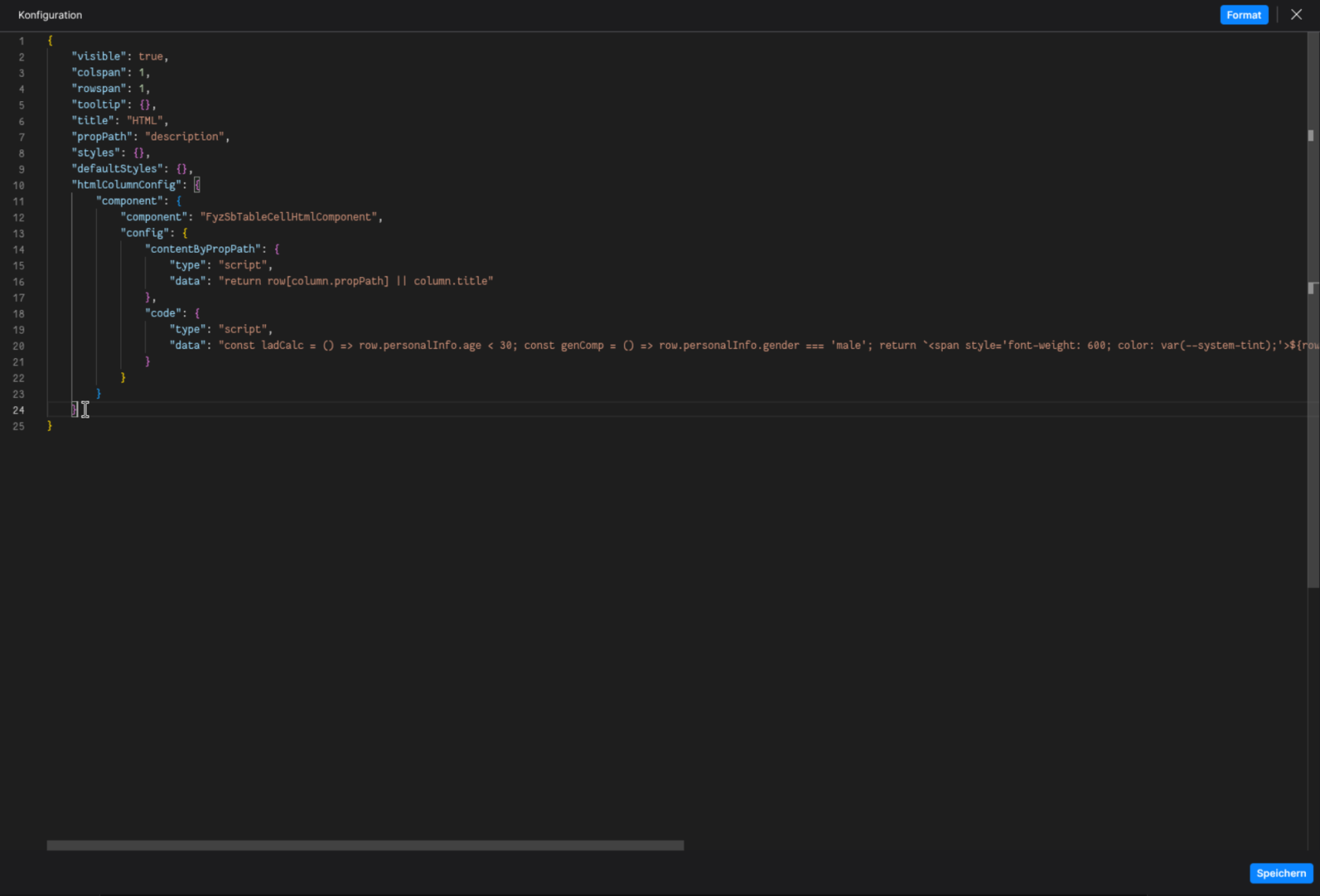
Task: Select line number 10 in the gutter
Action: [19, 185]
